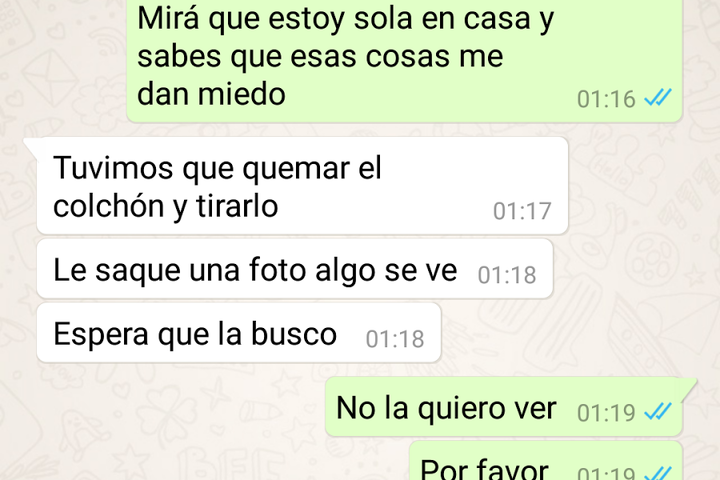This screenshot has height=480, width=720.
Task: Tap the double checkmark on 'No la quiero ver'
Action: (x=658, y=411)
